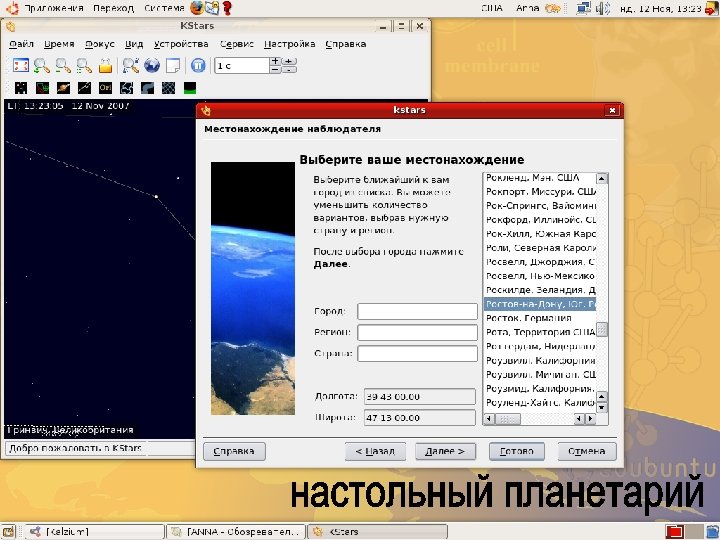The image size is (720, 540).
Task: Select Роттердам, Нидерланды entry
Action: tap(540, 346)
